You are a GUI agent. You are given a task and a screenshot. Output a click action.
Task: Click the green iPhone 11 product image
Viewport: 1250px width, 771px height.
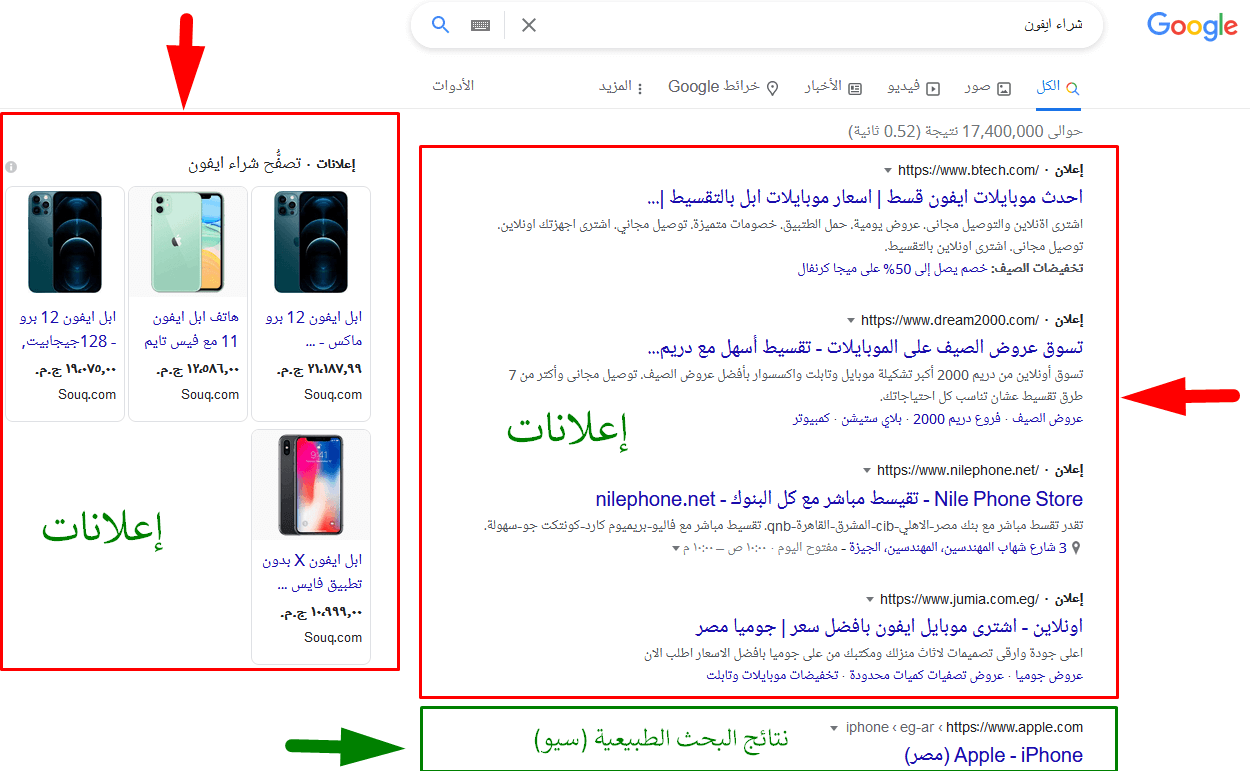tap(187, 241)
